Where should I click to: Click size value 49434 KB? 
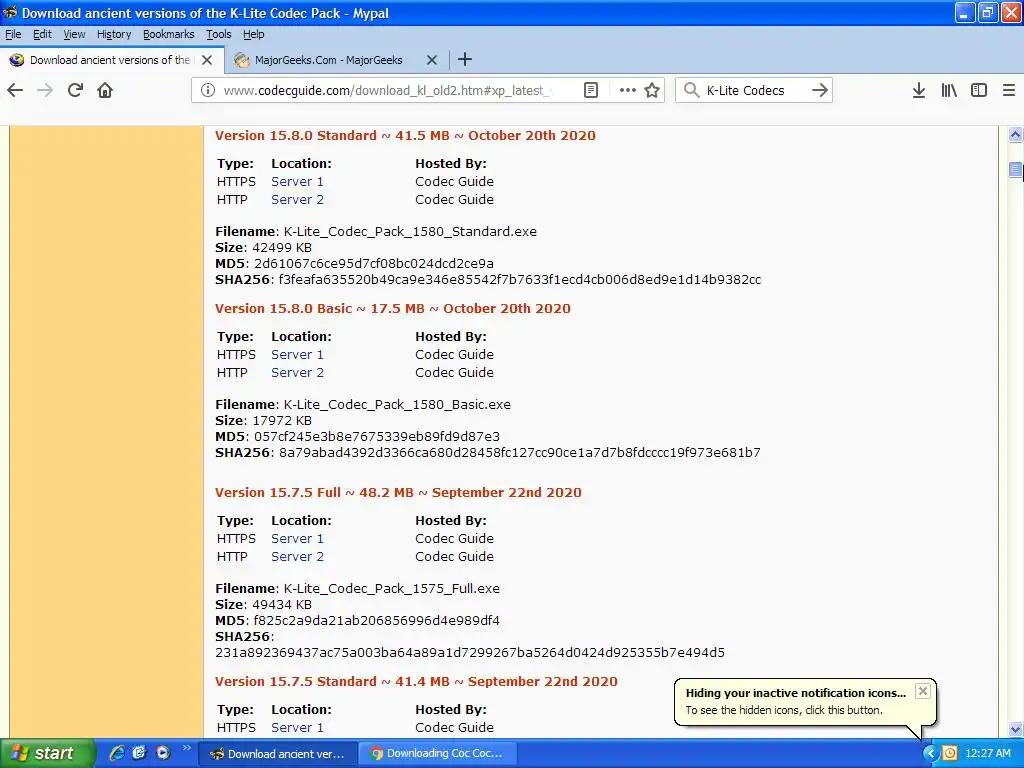282,605
